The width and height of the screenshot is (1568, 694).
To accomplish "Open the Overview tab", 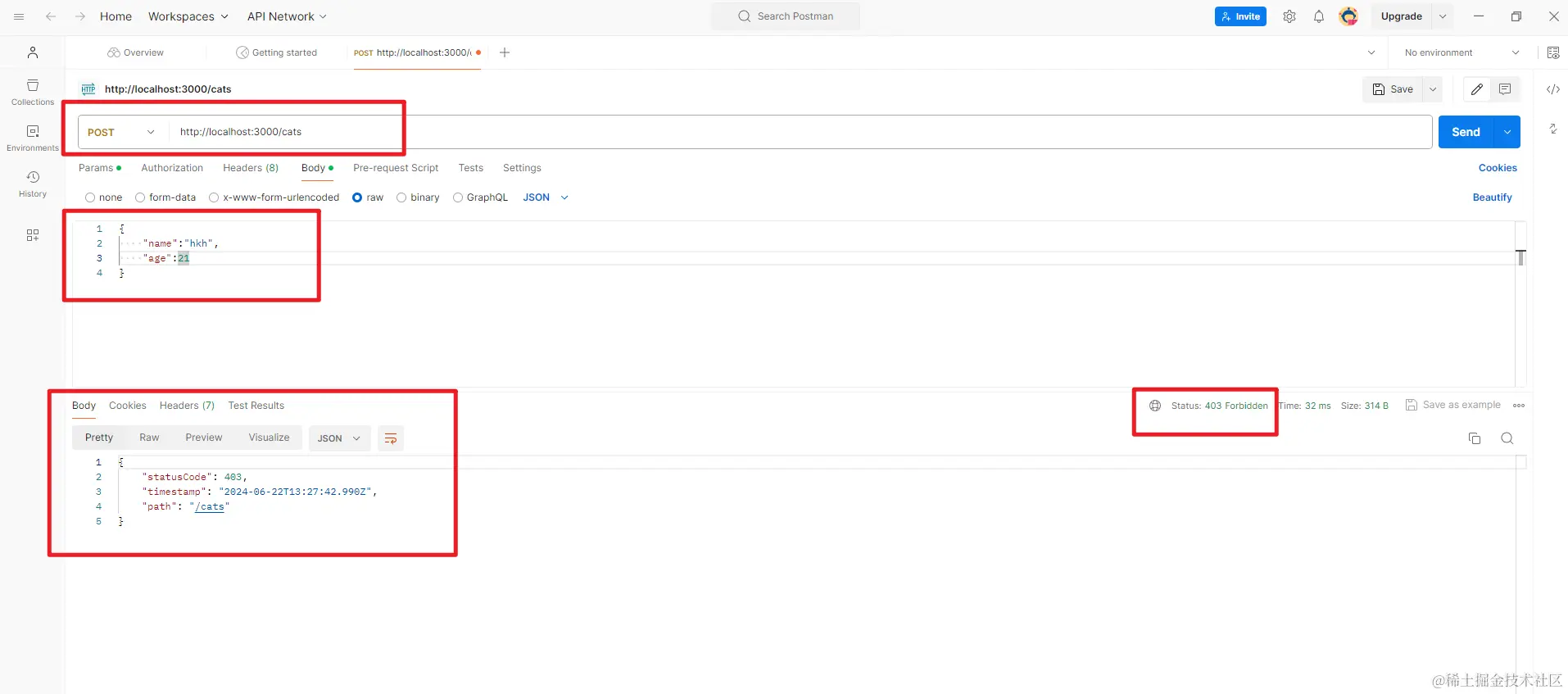I will tap(136, 52).
